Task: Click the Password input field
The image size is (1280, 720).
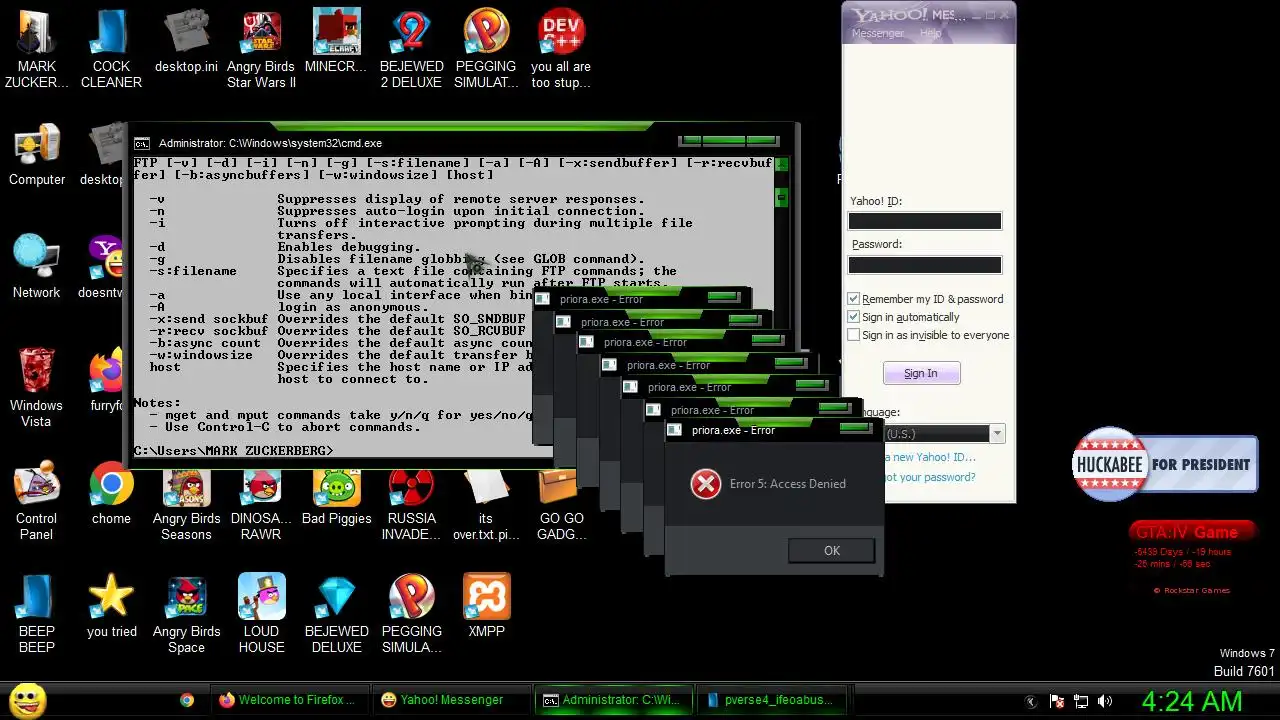Action: (924, 265)
